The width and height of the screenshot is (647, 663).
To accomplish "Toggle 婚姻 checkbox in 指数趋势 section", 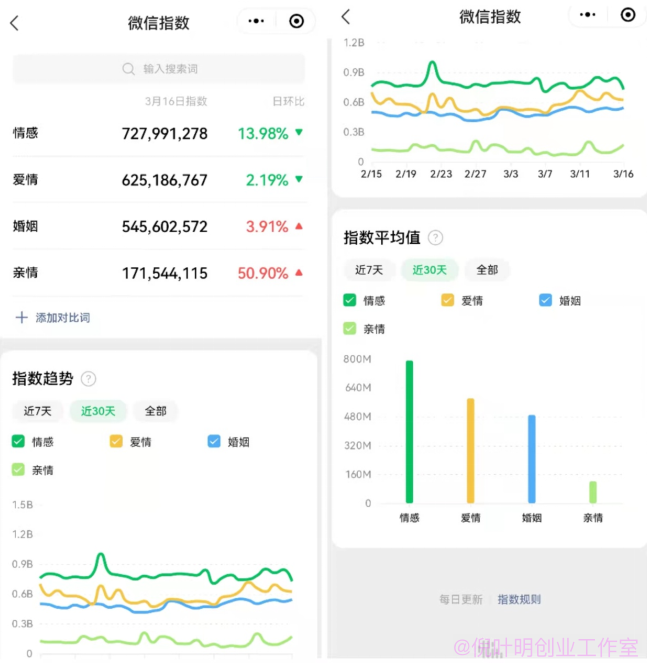I will [x=214, y=441].
